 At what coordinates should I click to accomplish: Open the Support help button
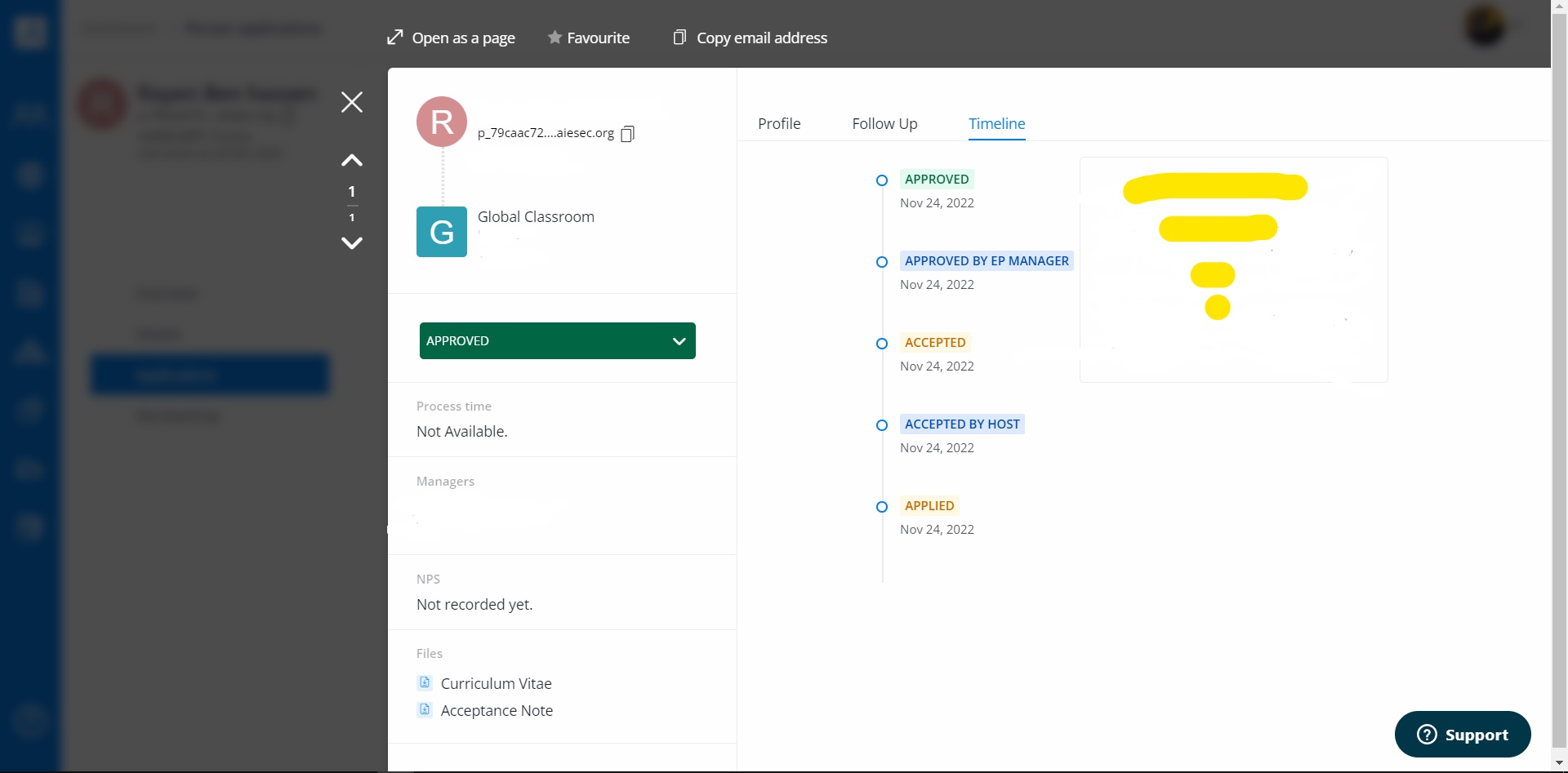[x=1463, y=734]
